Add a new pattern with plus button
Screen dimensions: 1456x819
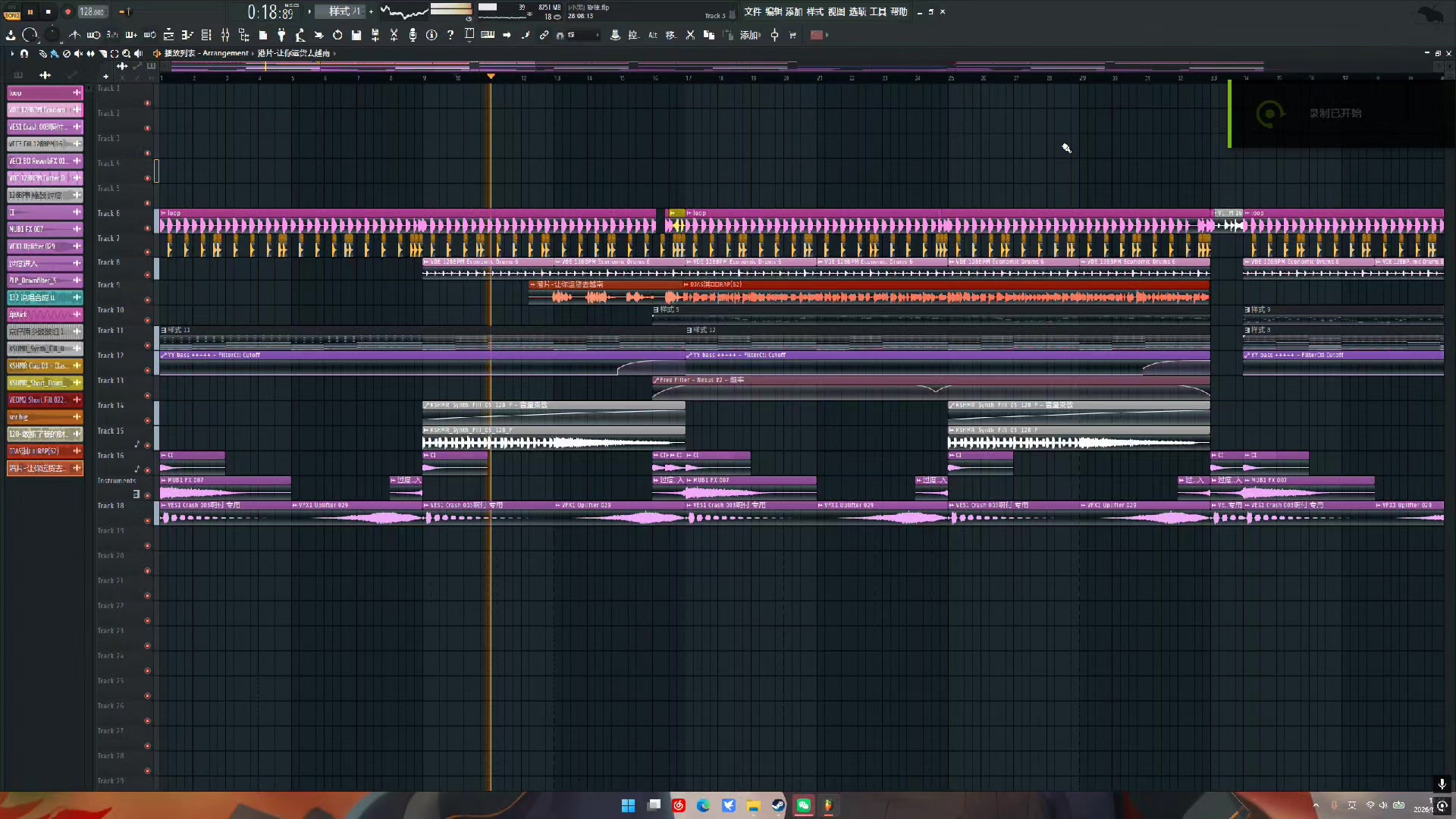pos(372,11)
